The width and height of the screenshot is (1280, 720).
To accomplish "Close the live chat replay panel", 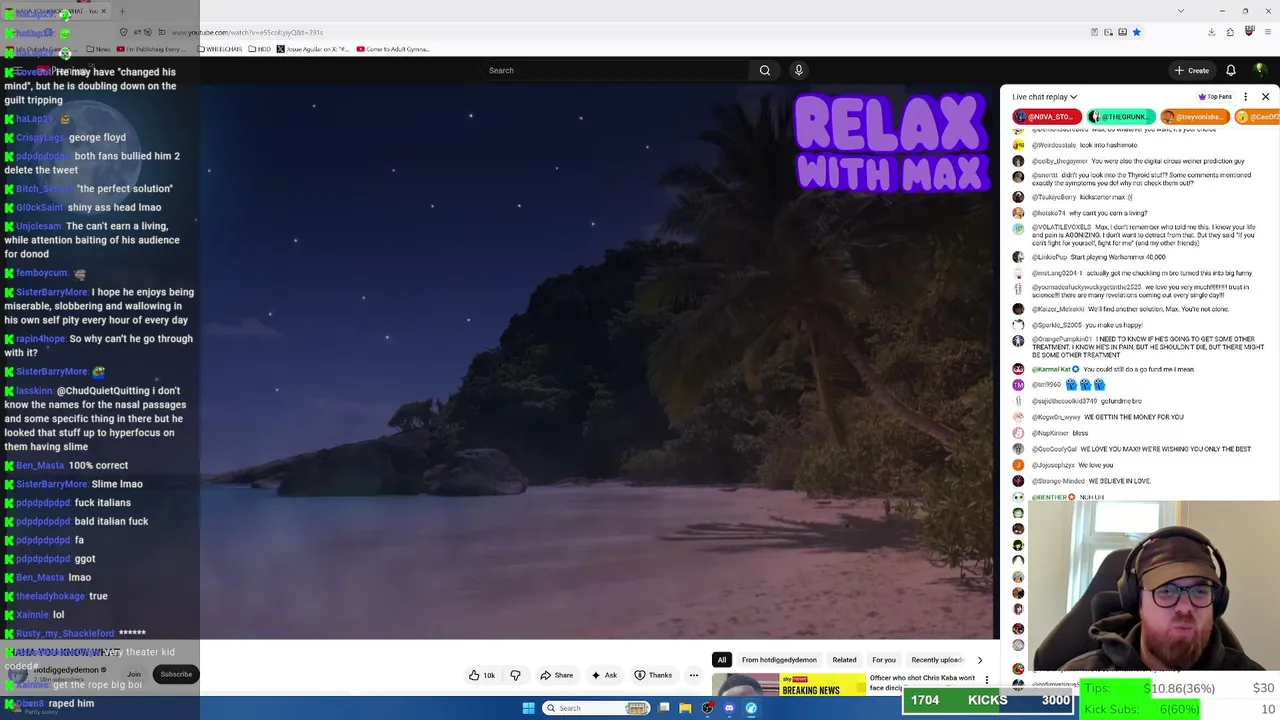I will [x=1265, y=97].
